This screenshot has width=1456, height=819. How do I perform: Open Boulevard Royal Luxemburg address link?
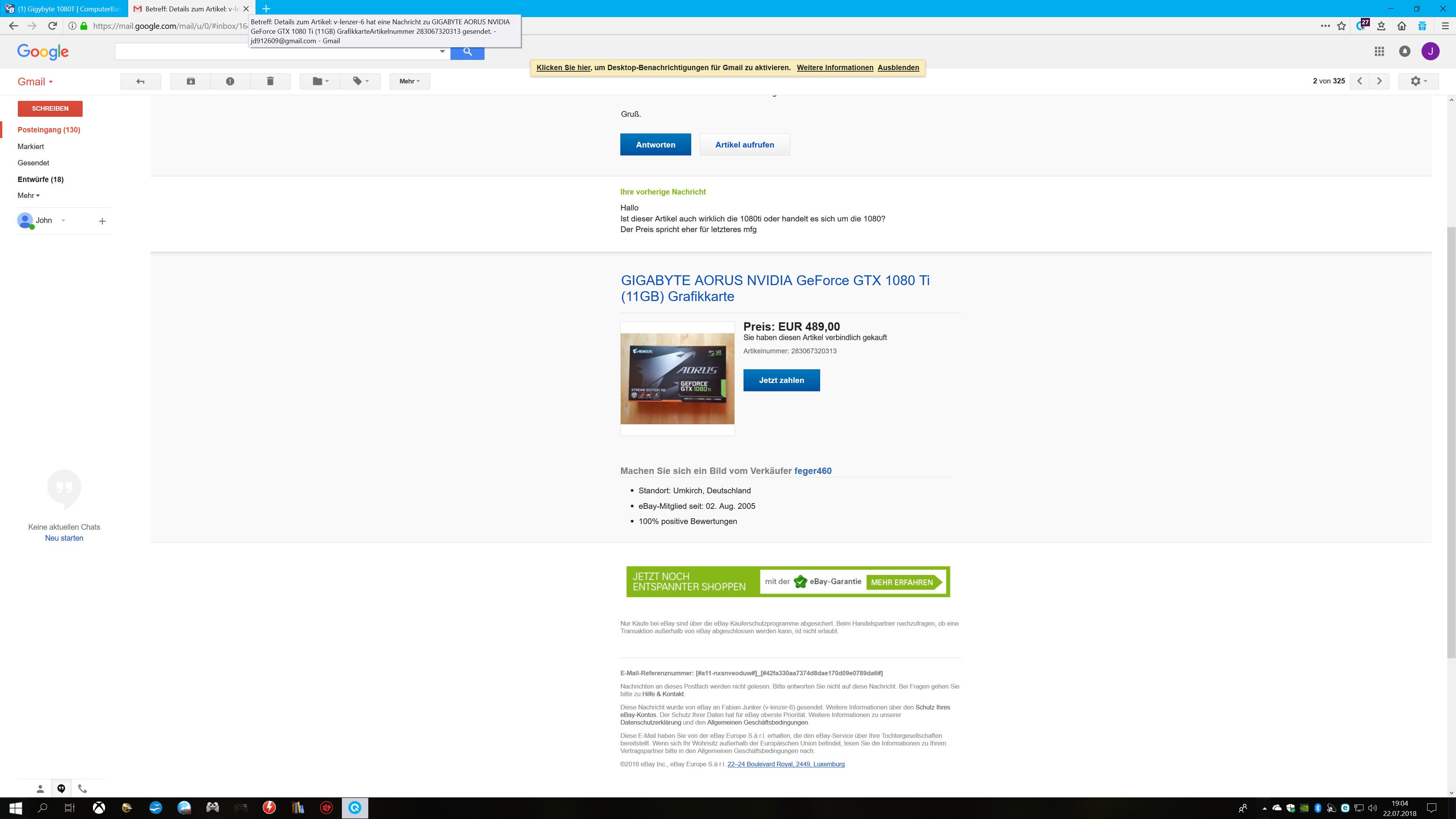point(786,764)
